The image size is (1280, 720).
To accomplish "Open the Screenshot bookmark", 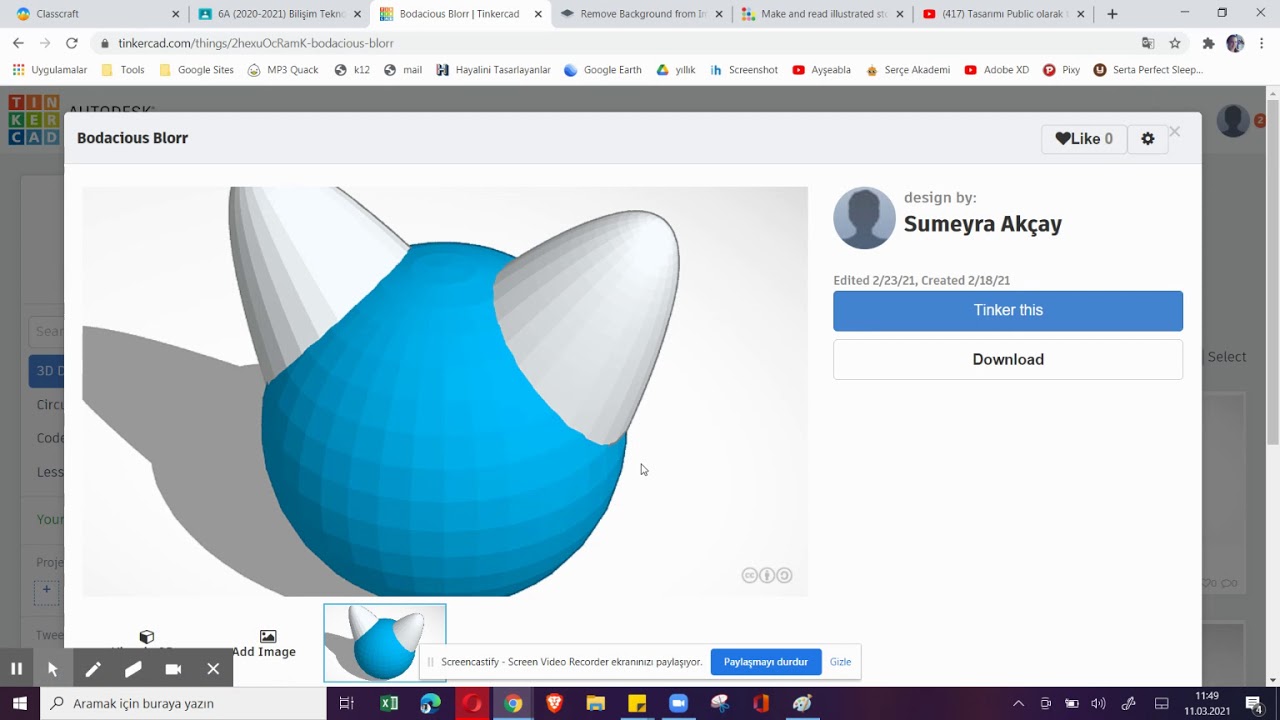I will [744, 70].
